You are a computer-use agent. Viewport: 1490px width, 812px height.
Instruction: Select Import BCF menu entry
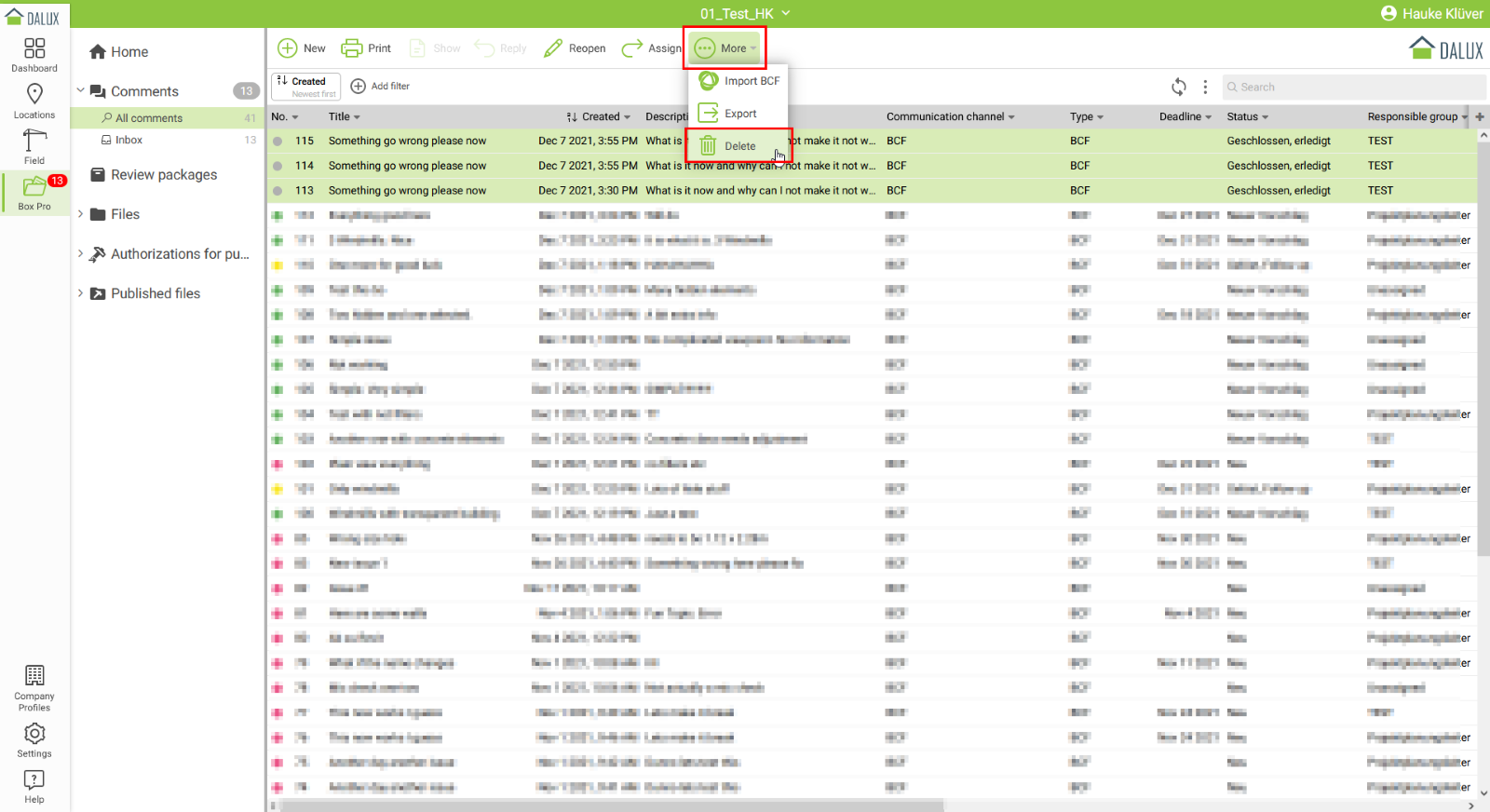[x=751, y=81]
